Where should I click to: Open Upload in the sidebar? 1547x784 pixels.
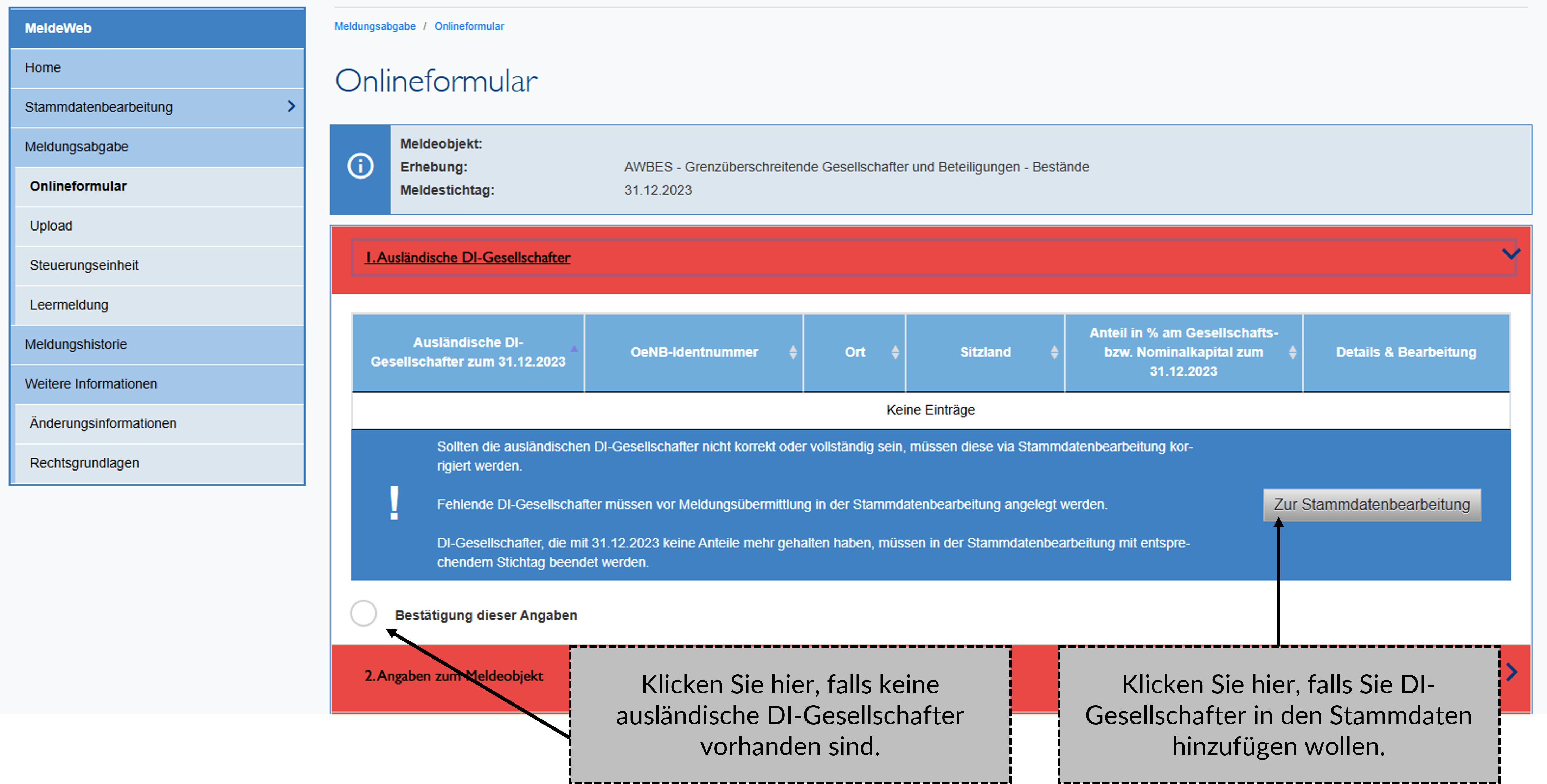click(x=51, y=226)
